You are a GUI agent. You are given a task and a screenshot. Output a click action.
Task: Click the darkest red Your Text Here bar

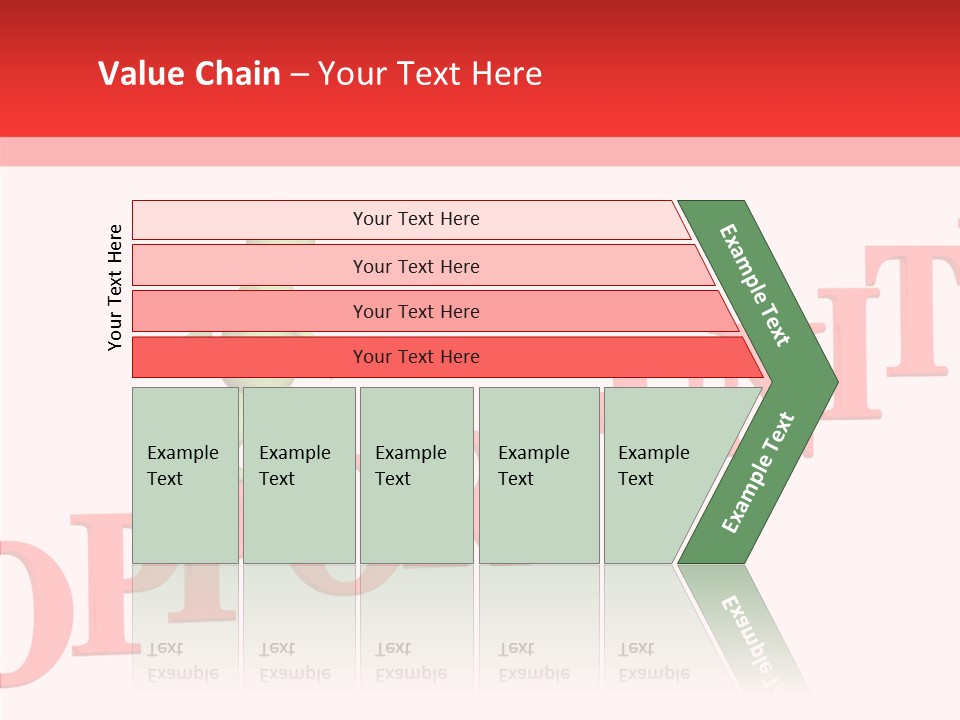[x=415, y=357]
